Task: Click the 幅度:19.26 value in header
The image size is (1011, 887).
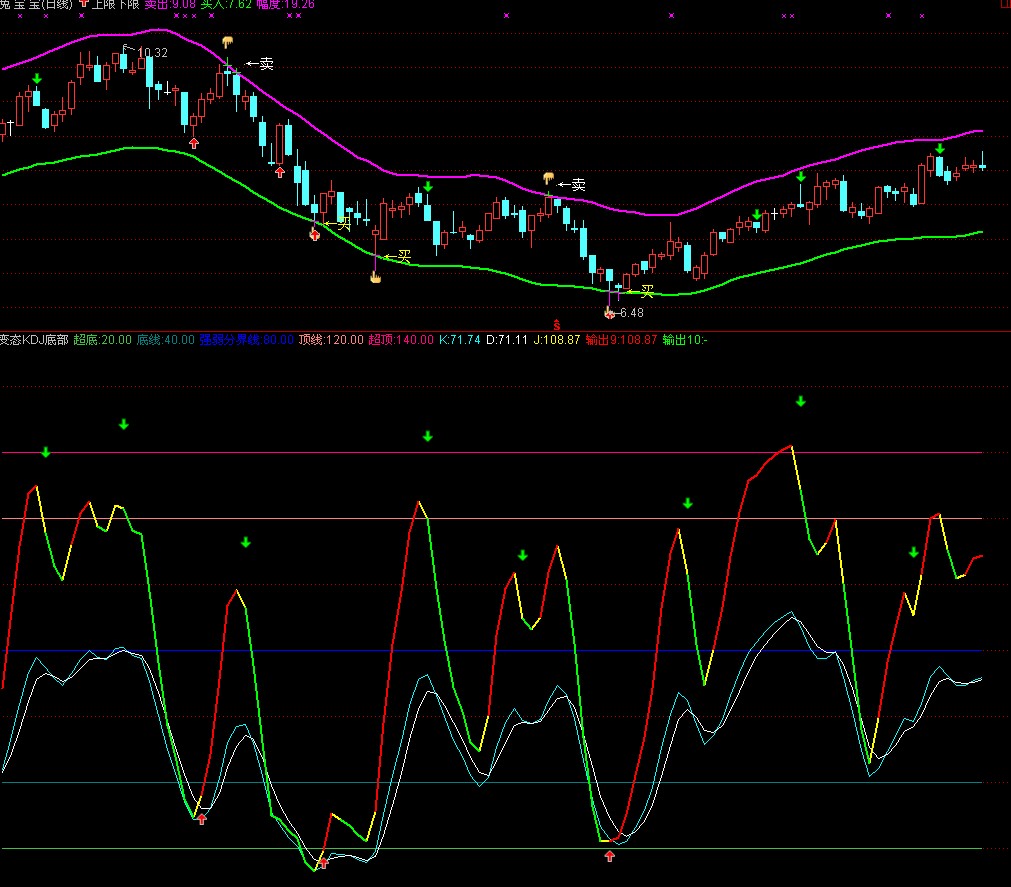Action: click(x=285, y=4)
